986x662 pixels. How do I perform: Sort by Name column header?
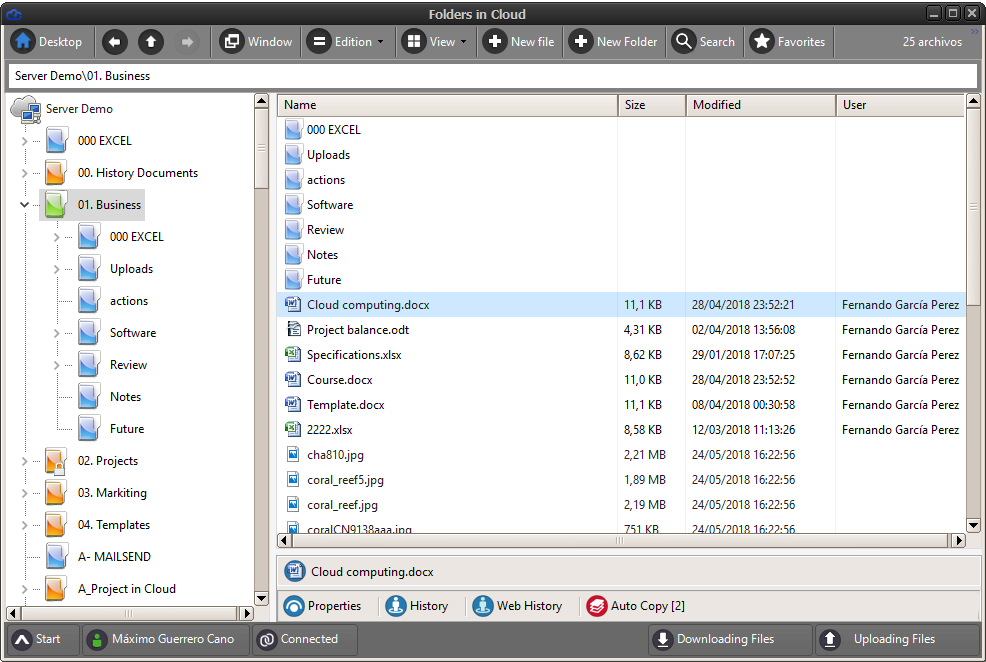click(448, 105)
